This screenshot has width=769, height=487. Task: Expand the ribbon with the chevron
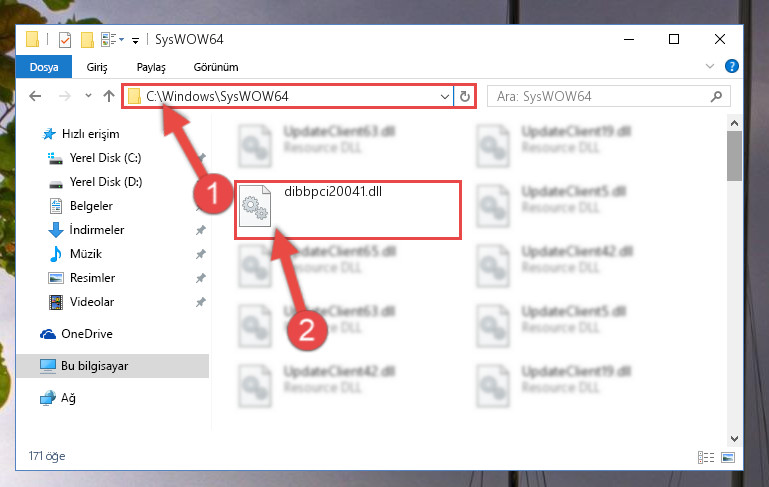tap(710, 66)
